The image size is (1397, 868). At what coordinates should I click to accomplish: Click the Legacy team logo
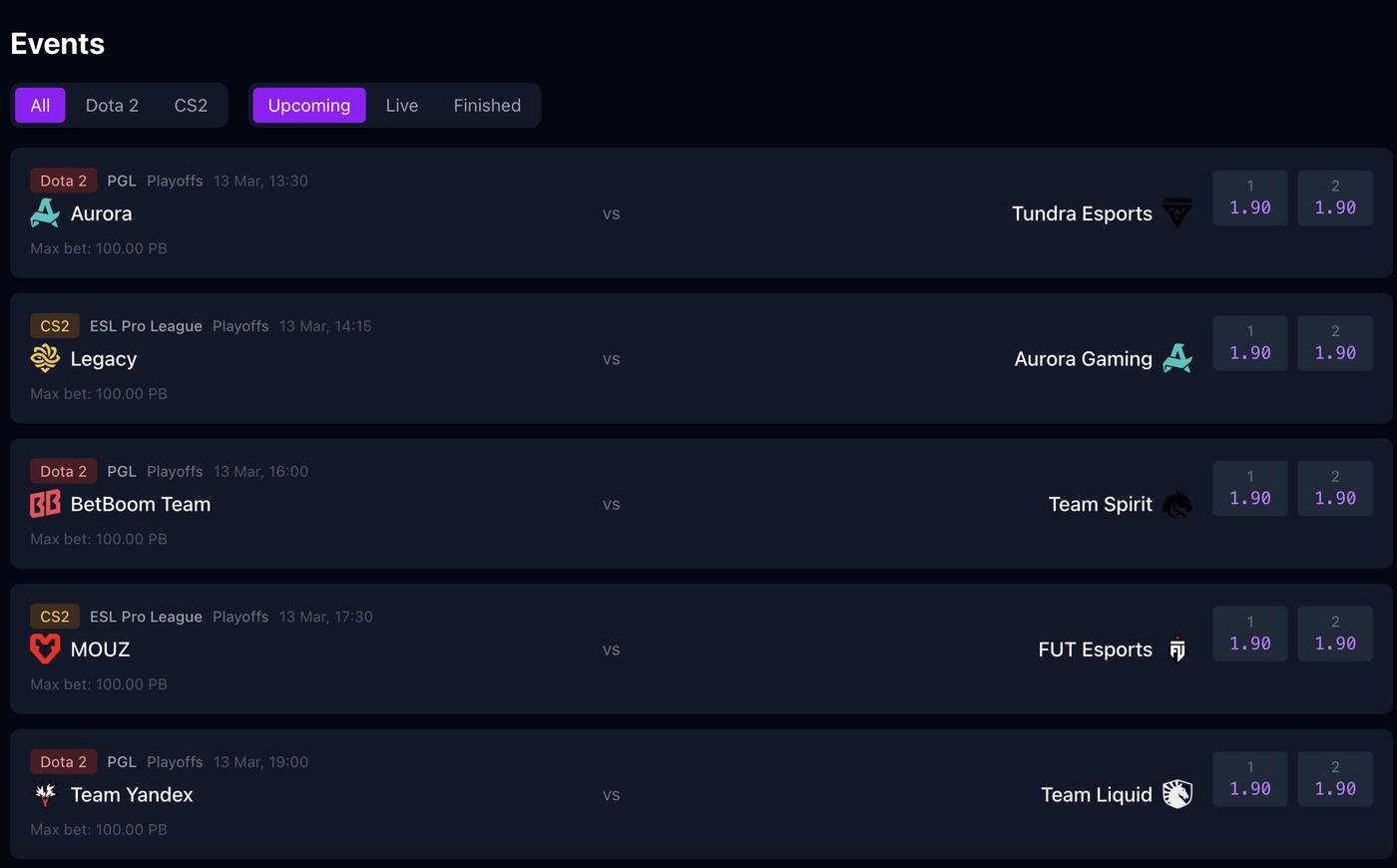45,358
